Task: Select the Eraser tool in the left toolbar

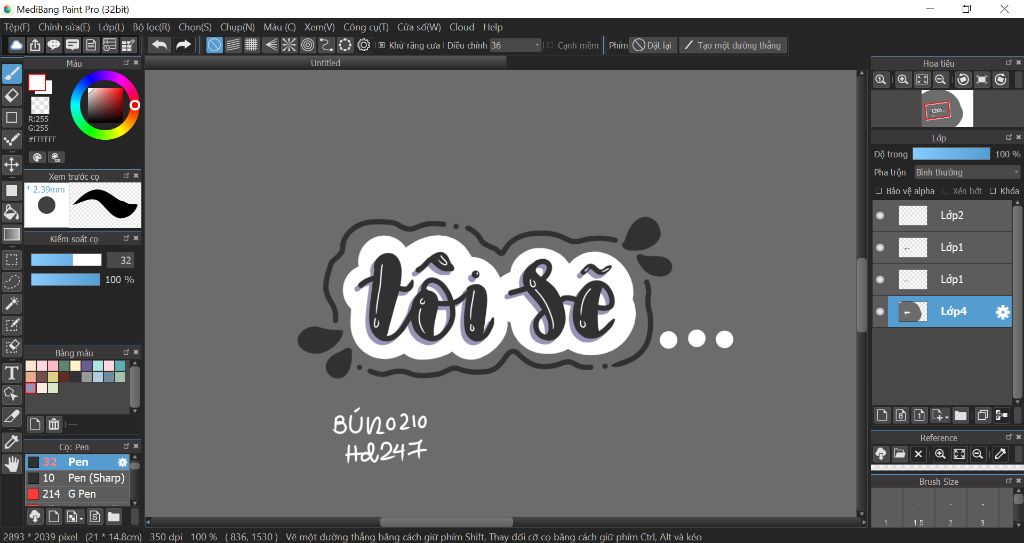Action: [x=12, y=96]
